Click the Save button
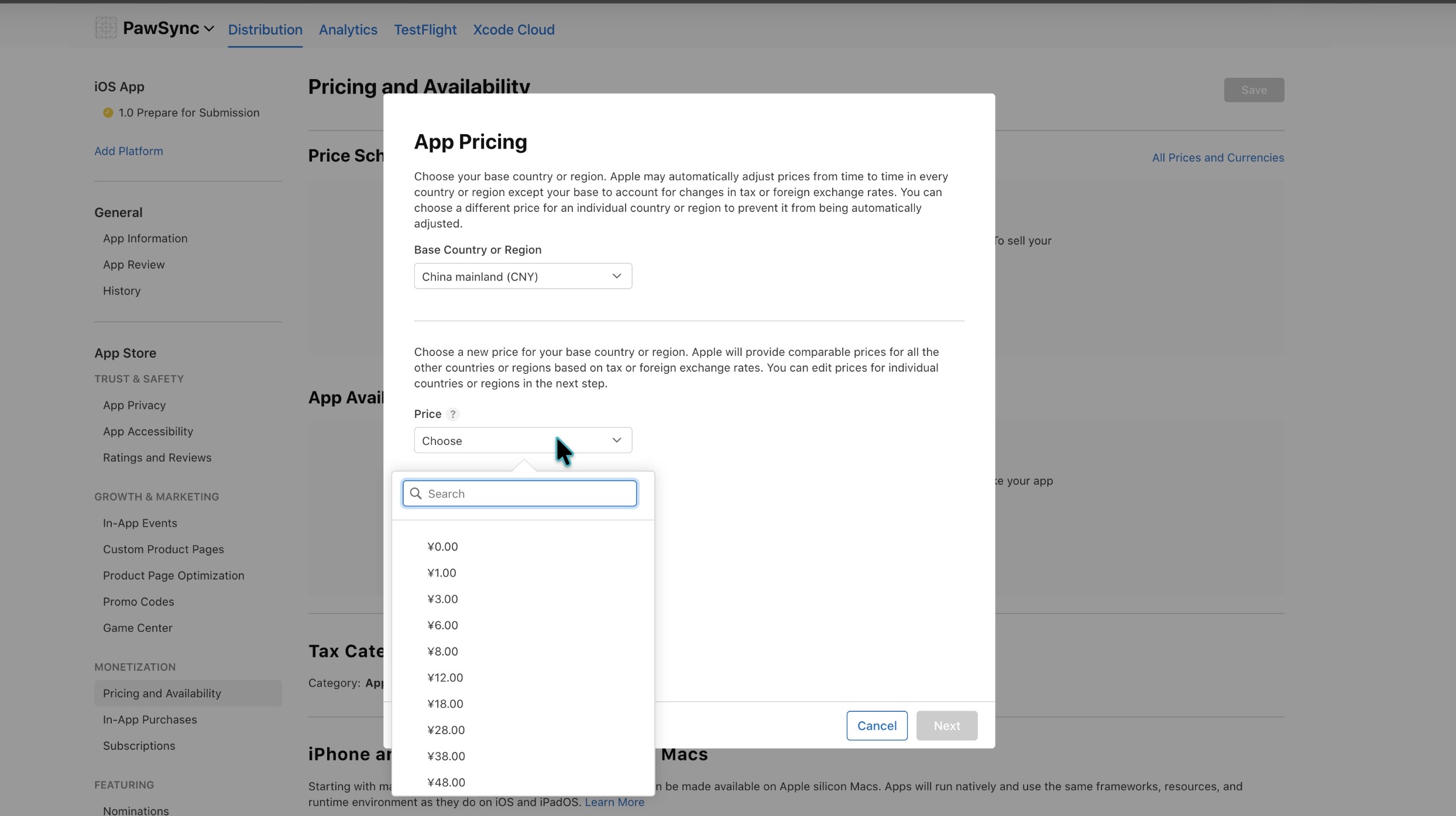 1254,90
